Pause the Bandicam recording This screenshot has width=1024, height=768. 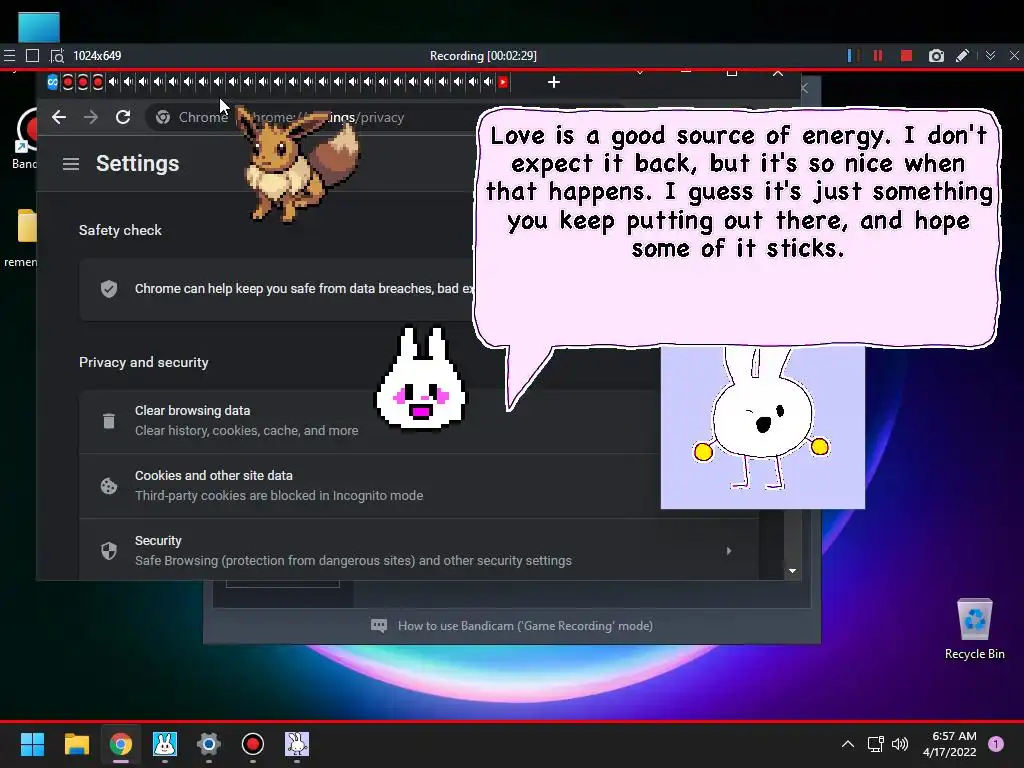point(878,56)
